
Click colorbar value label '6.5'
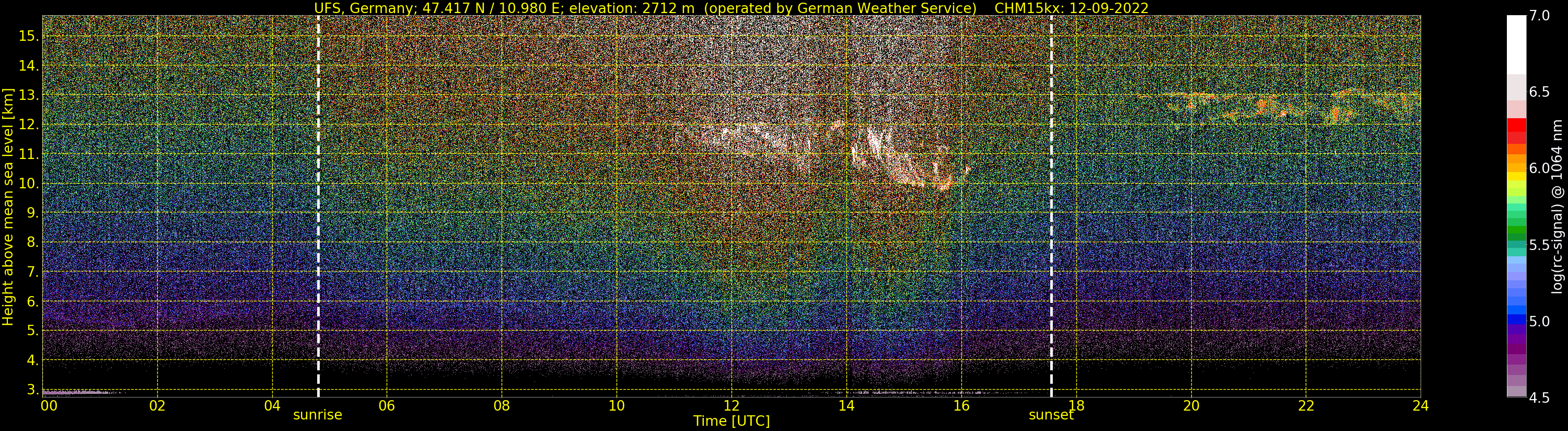[x=1539, y=92]
